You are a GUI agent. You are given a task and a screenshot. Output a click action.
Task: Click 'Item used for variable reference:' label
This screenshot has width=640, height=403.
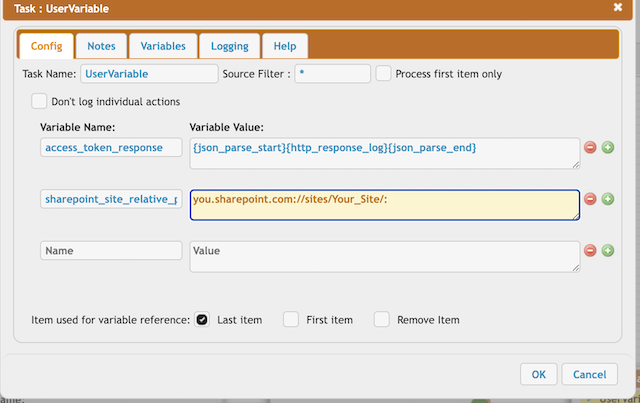coord(111,320)
